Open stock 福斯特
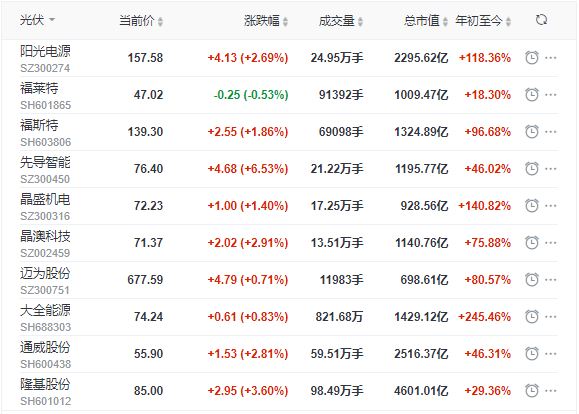 [x=39, y=125]
